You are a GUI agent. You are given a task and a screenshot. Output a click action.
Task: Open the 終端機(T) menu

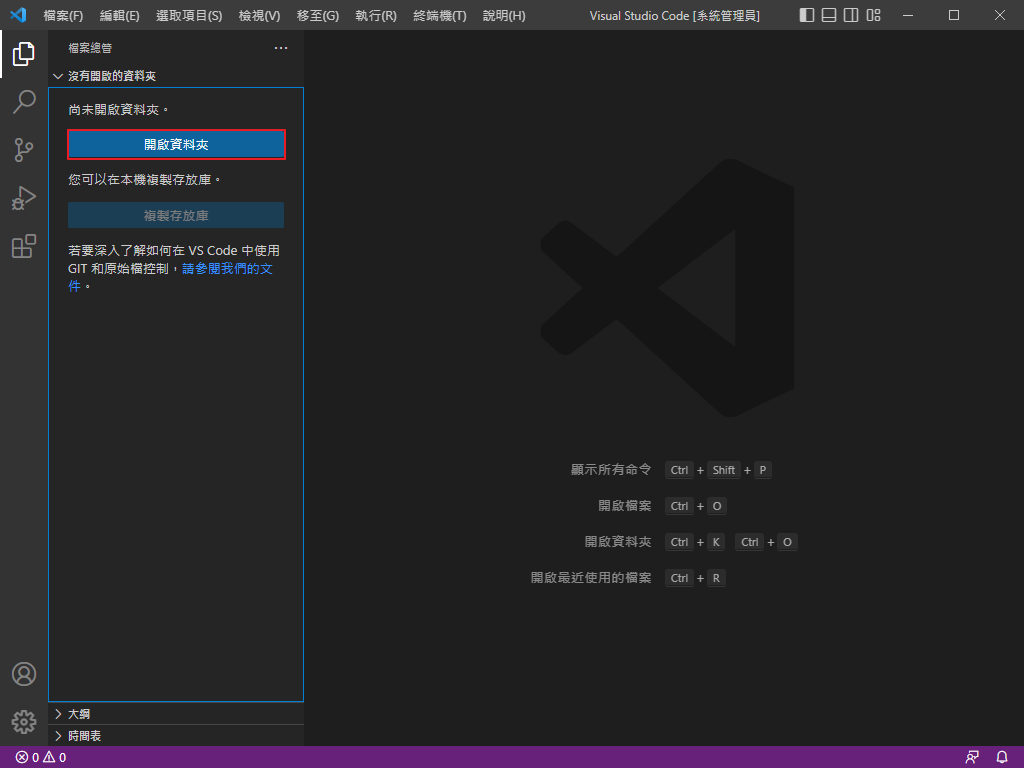point(439,16)
